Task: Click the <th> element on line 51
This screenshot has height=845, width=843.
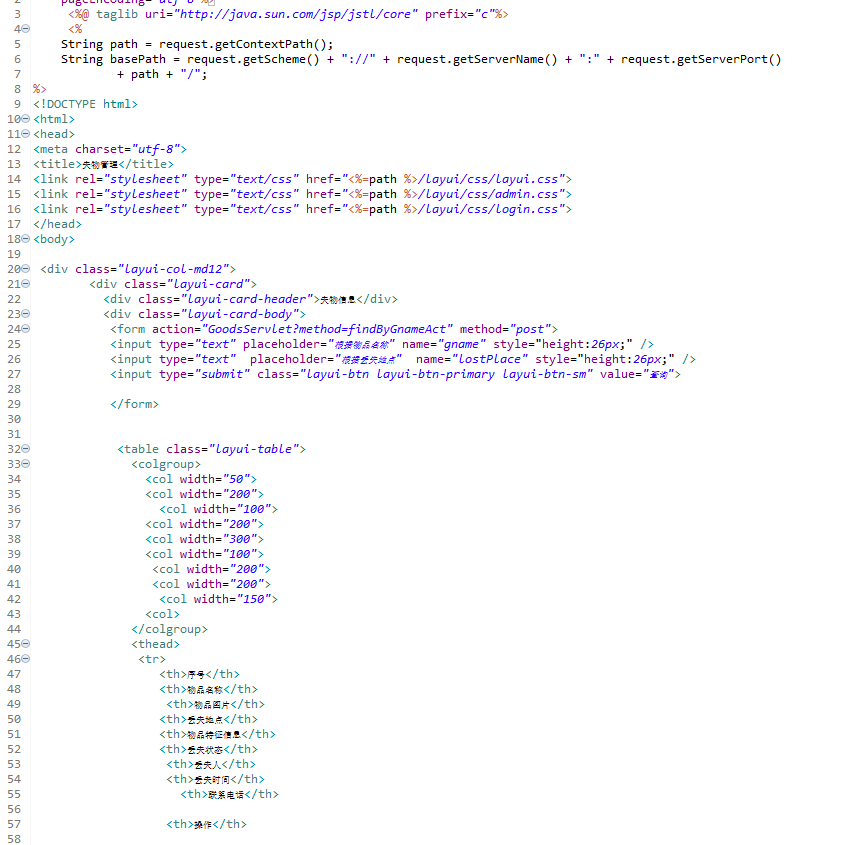Action: click(x=217, y=734)
